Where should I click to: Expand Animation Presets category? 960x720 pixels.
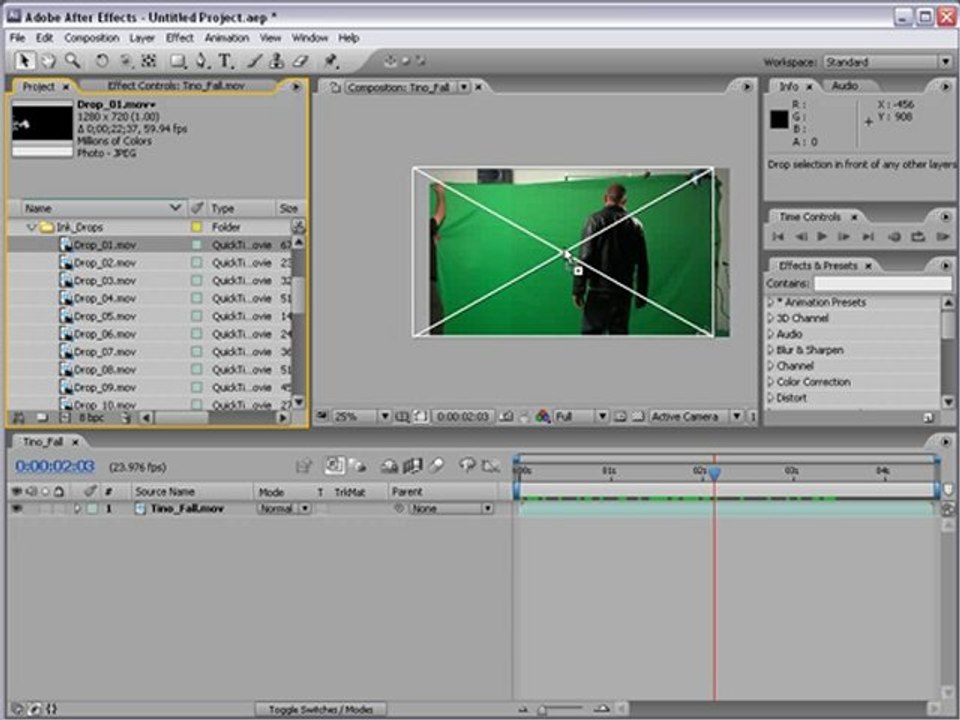[x=771, y=302]
